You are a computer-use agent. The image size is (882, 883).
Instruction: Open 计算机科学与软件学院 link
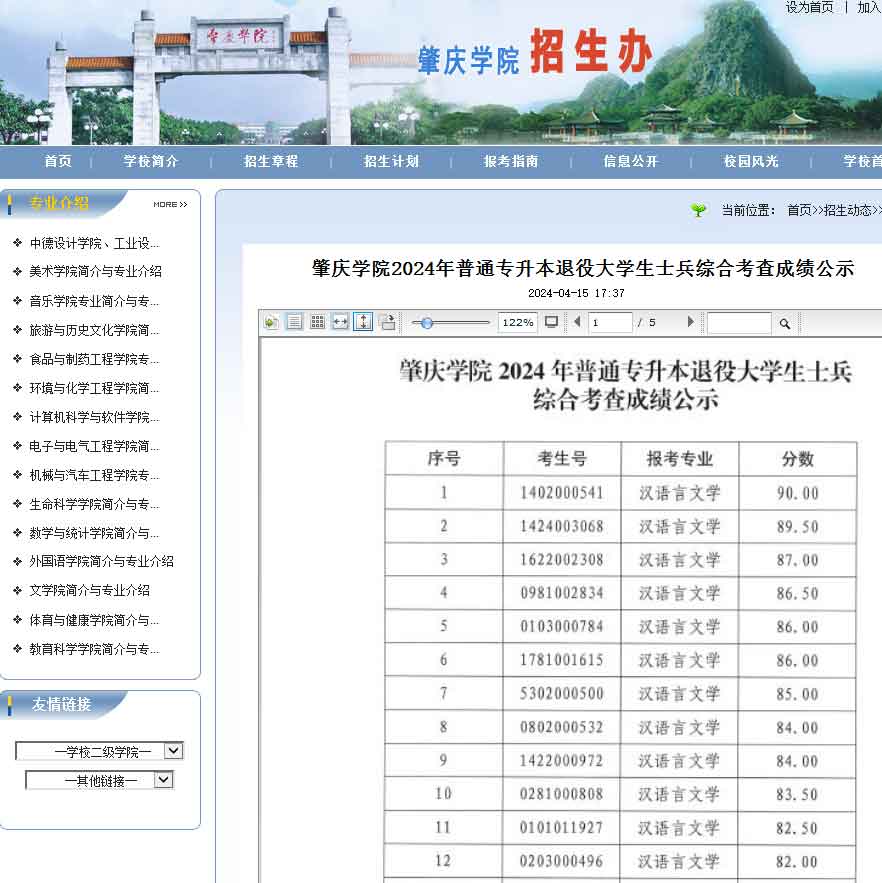(x=94, y=417)
